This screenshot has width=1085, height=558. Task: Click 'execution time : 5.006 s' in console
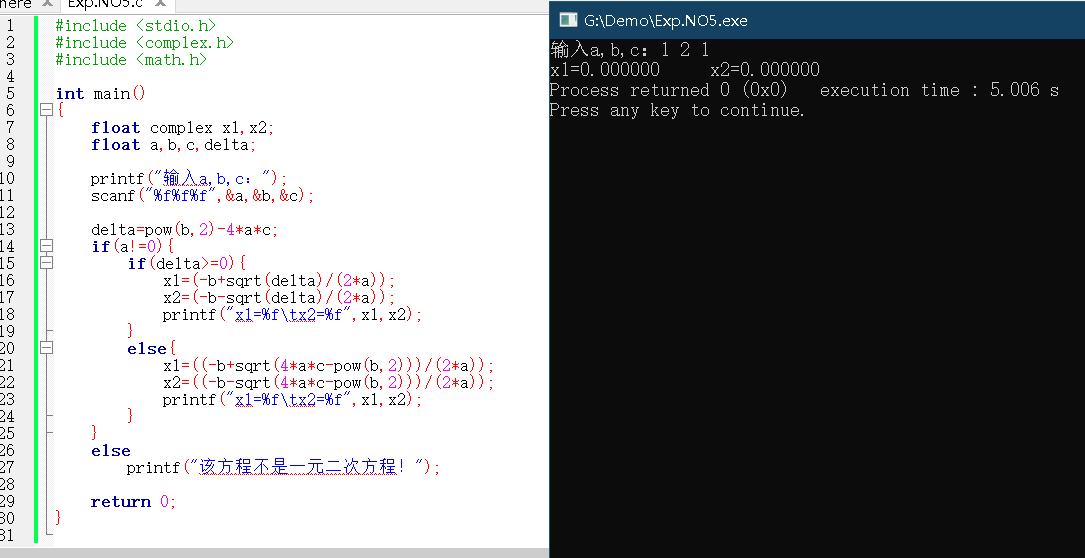(939, 90)
